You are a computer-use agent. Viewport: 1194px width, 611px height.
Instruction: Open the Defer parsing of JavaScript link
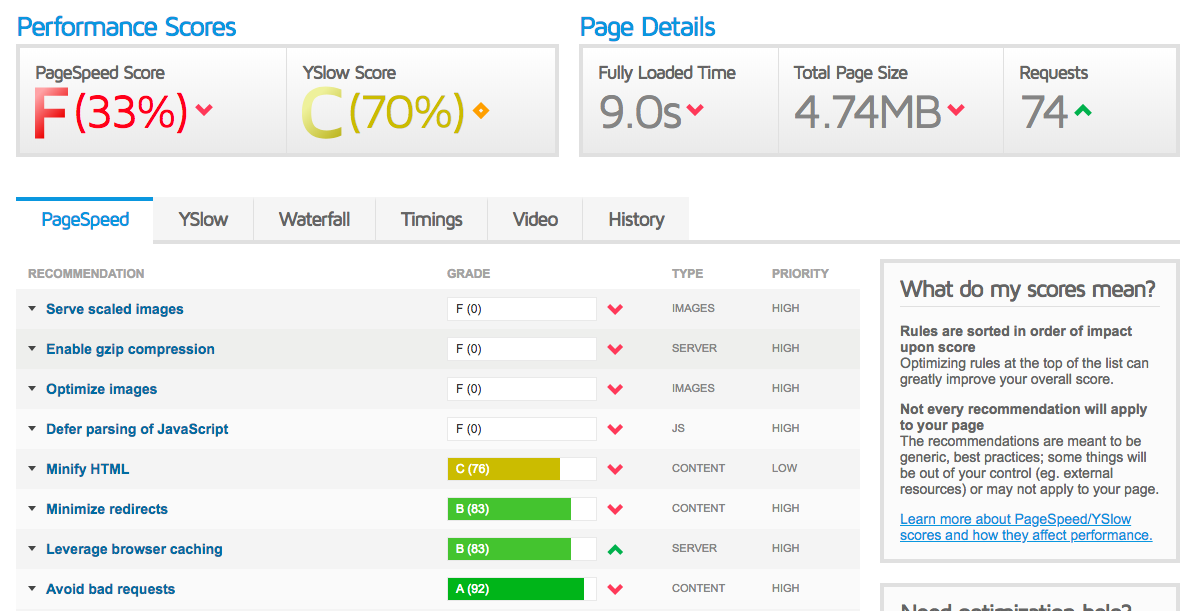click(x=137, y=429)
